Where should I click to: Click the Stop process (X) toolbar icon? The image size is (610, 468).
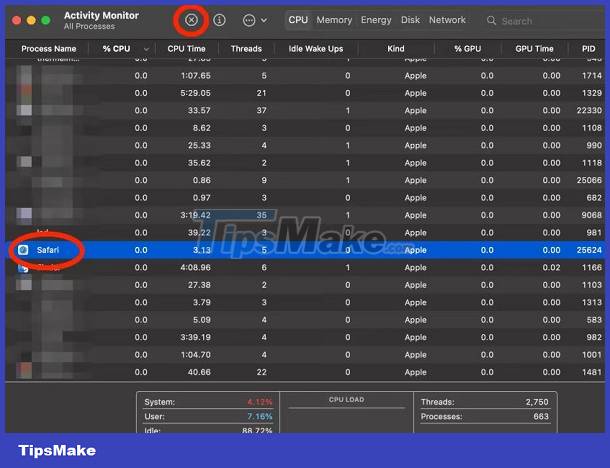click(x=191, y=20)
